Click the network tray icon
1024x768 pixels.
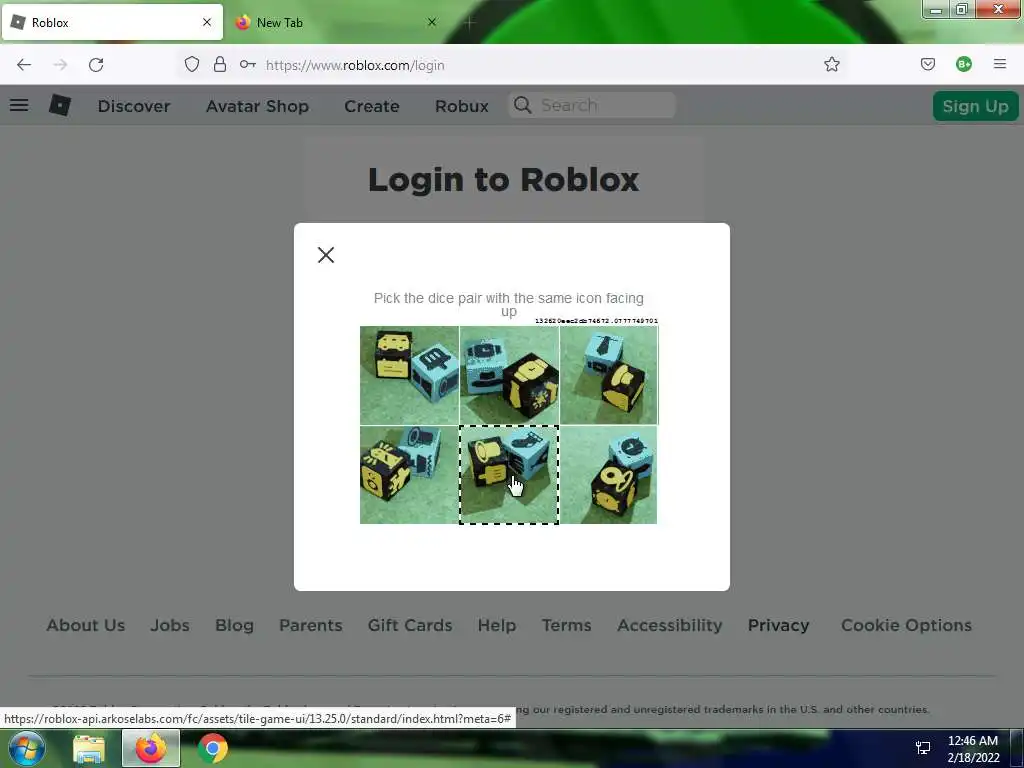pos(923,748)
